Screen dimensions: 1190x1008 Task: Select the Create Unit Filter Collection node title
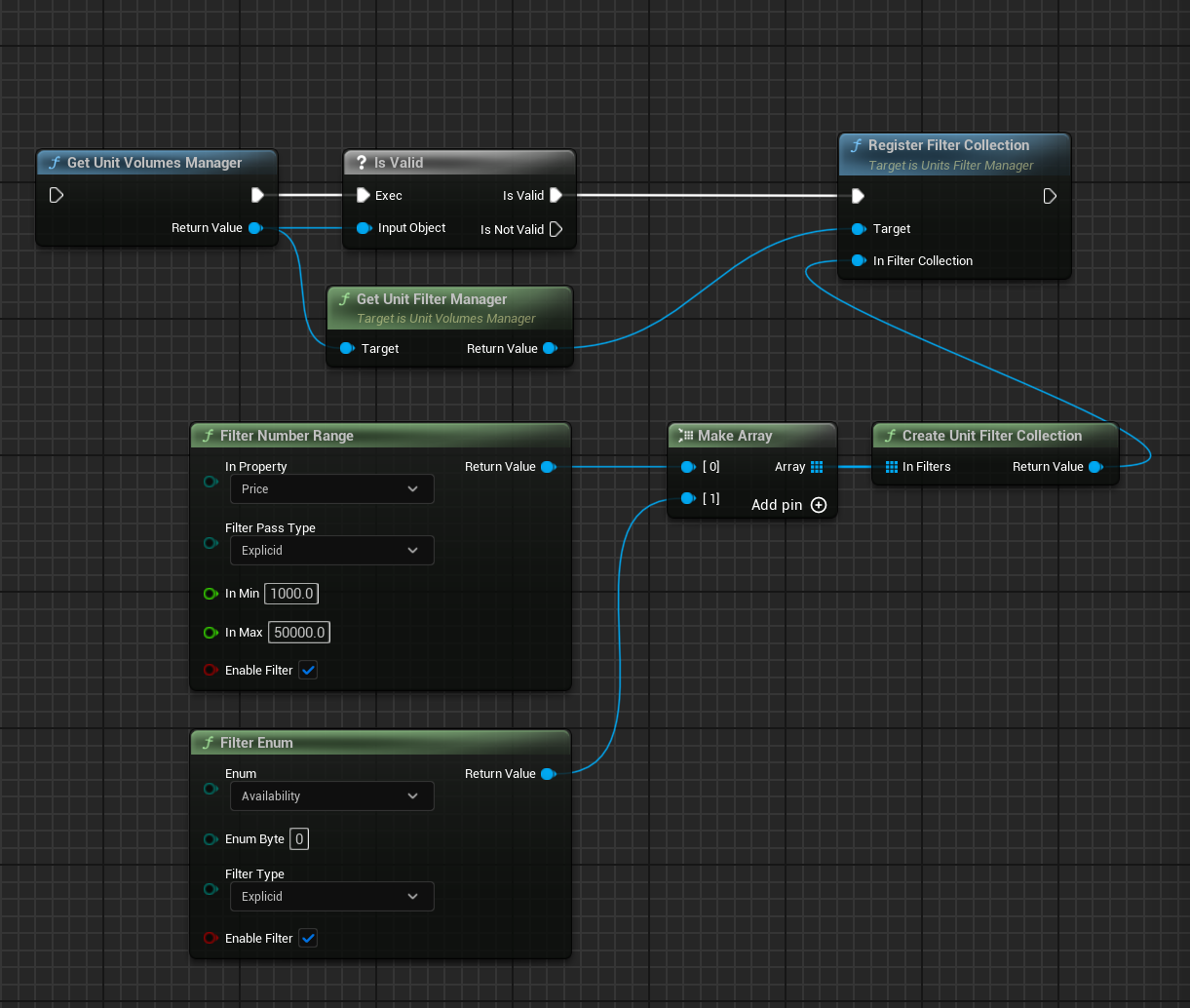coord(991,436)
